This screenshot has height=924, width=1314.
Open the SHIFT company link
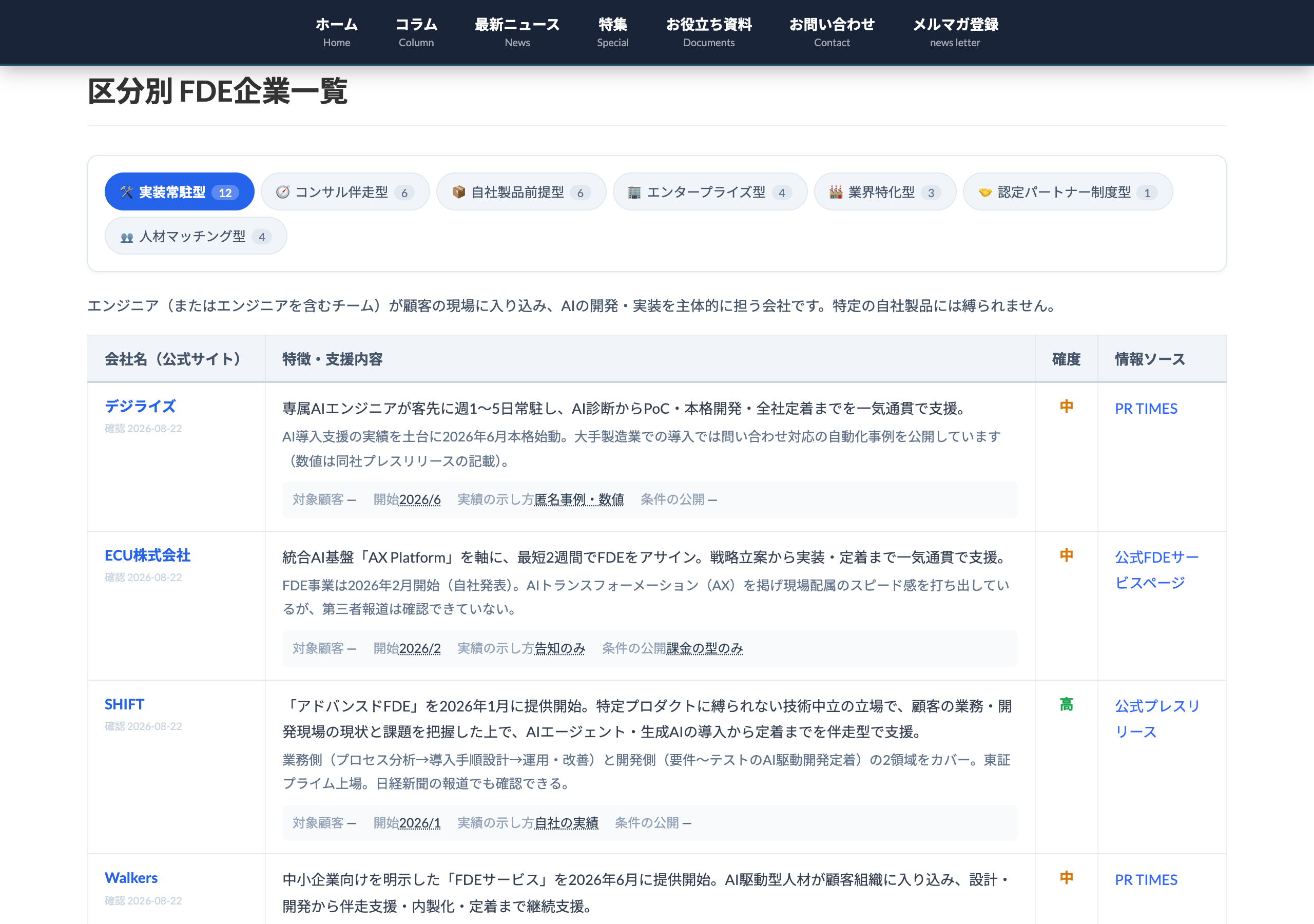pyautogui.click(x=124, y=704)
